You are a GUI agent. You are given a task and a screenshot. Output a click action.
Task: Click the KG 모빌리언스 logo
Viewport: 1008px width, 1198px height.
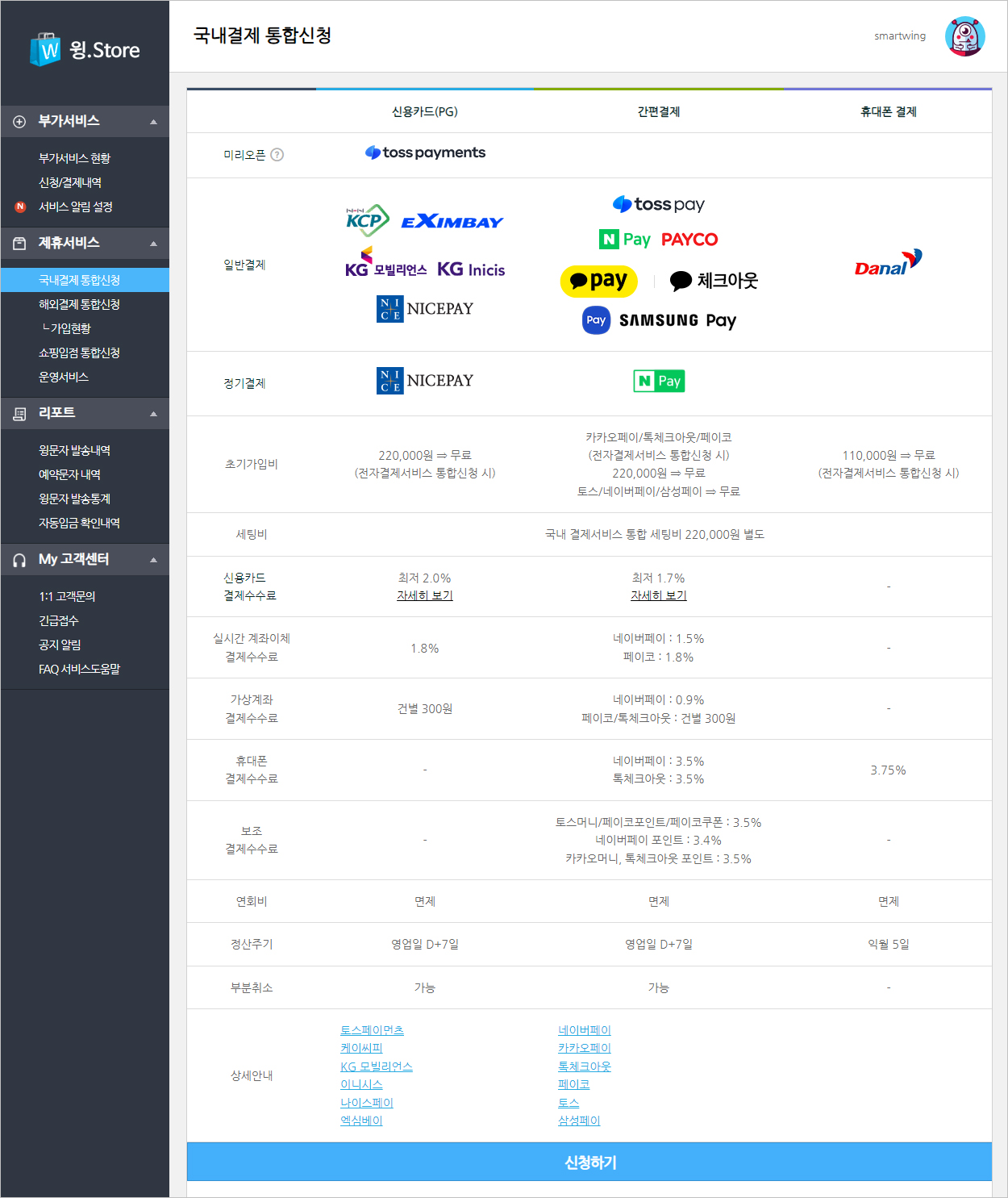[x=385, y=262]
